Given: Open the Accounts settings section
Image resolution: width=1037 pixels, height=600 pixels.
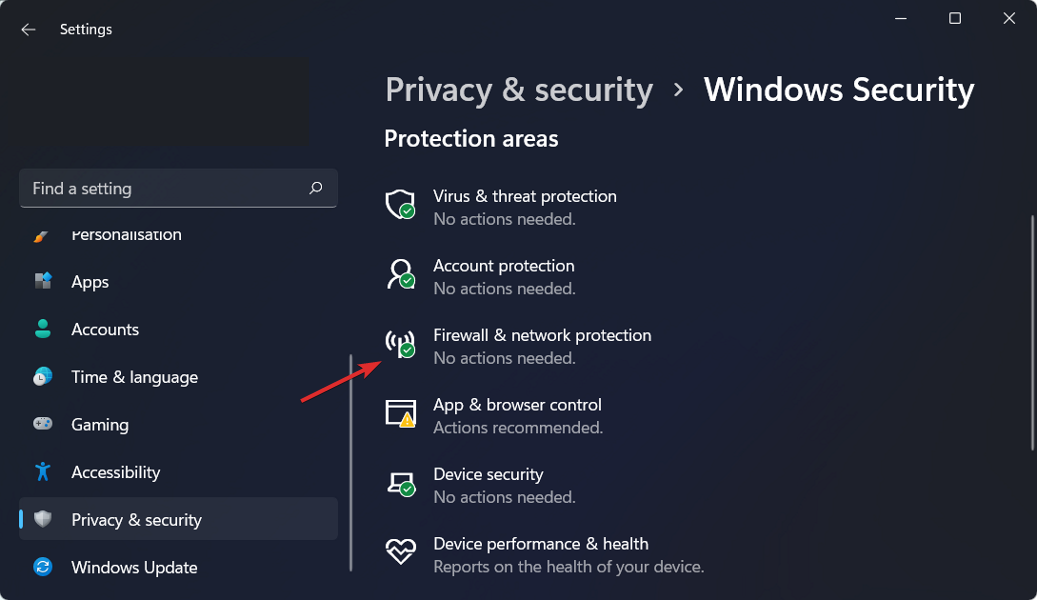Looking at the screenshot, I should pyautogui.click(x=105, y=329).
